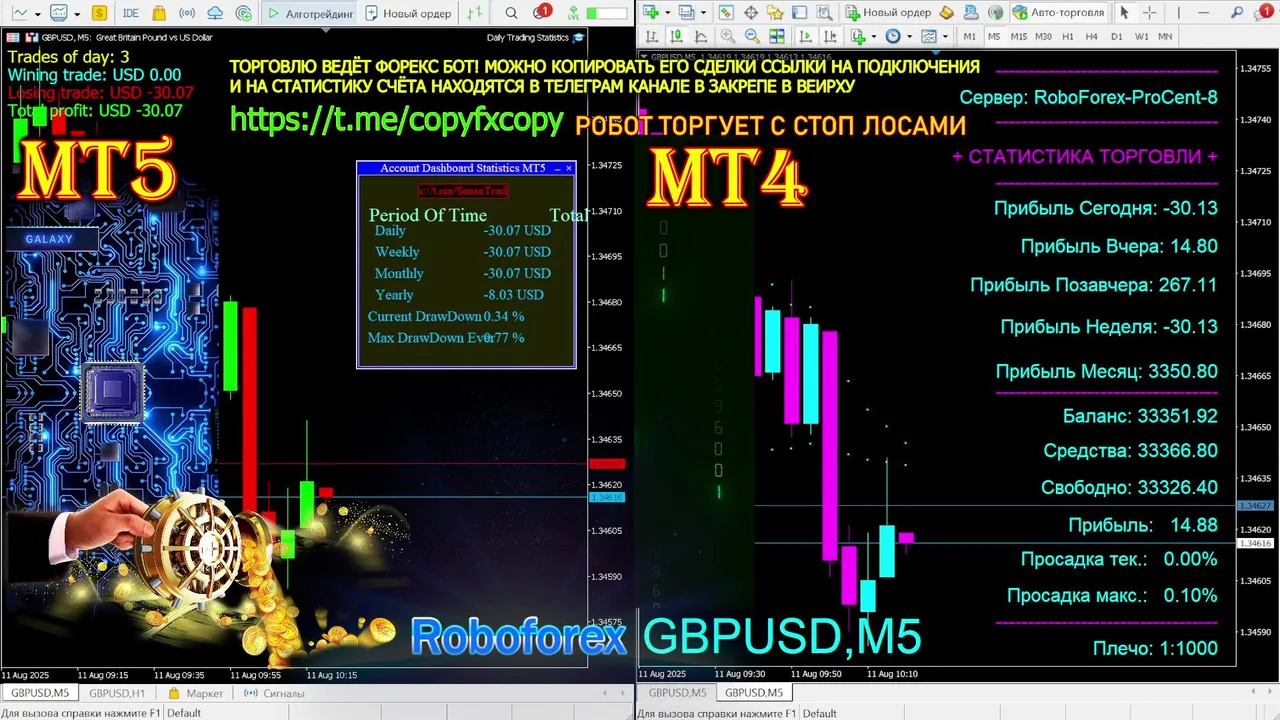This screenshot has width=1280, height=720.
Task: Open the profiles icon in MT4 toolbar
Action: click(x=686, y=12)
